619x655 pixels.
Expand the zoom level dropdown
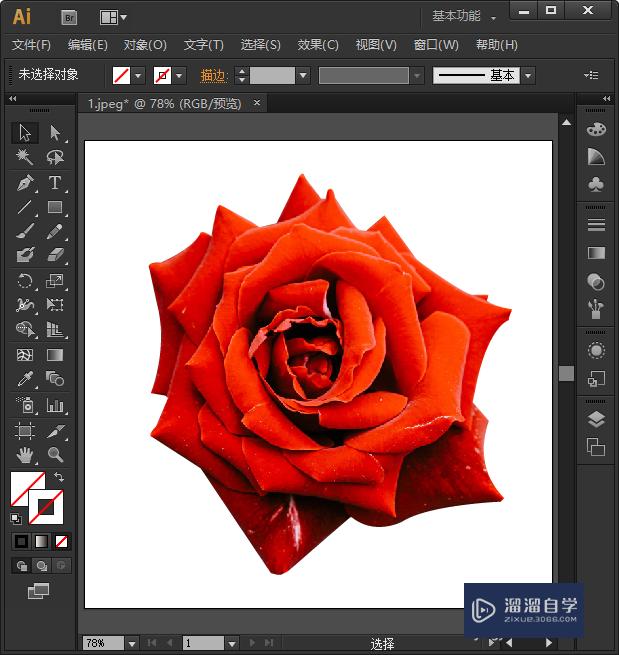132,644
